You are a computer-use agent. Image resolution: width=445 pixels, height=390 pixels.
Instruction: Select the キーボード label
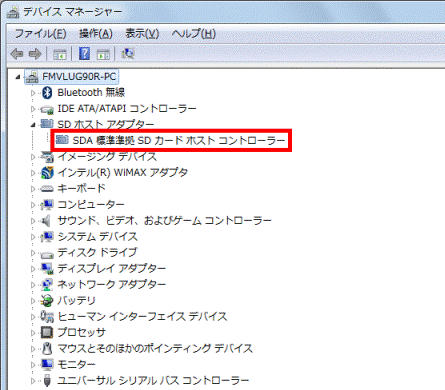tap(81, 189)
